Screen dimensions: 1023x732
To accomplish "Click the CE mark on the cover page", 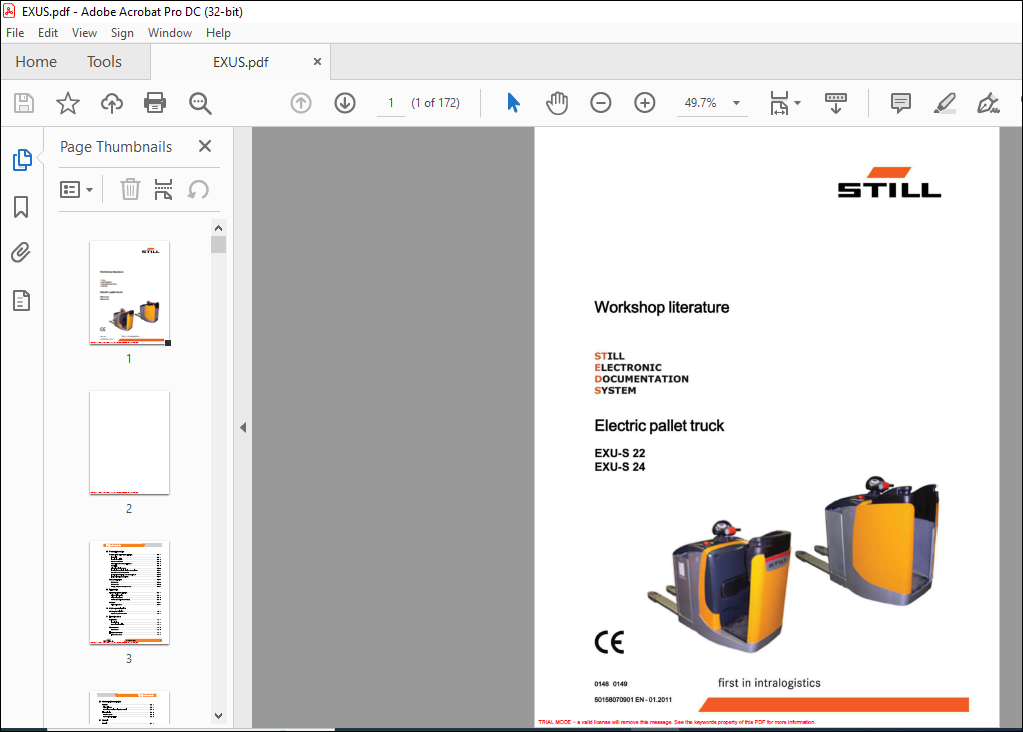I will click(609, 643).
